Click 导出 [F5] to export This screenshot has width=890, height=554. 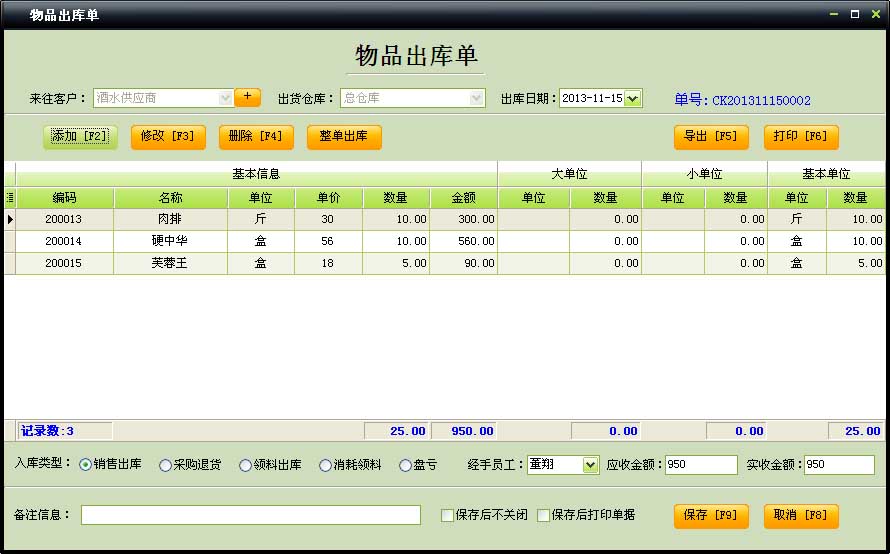(x=710, y=137)
